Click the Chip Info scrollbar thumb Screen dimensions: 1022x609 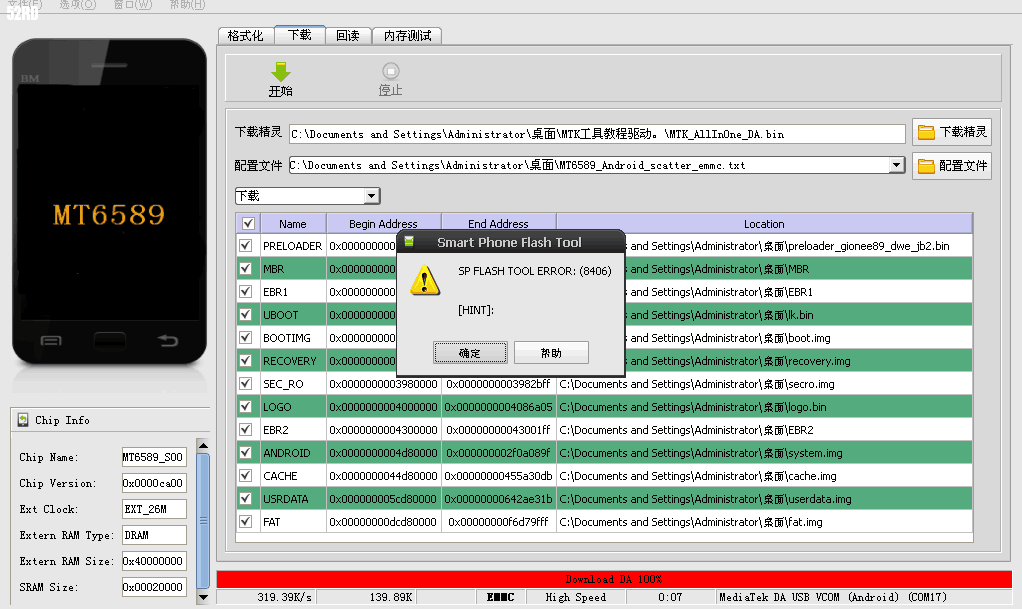point(203,521)
